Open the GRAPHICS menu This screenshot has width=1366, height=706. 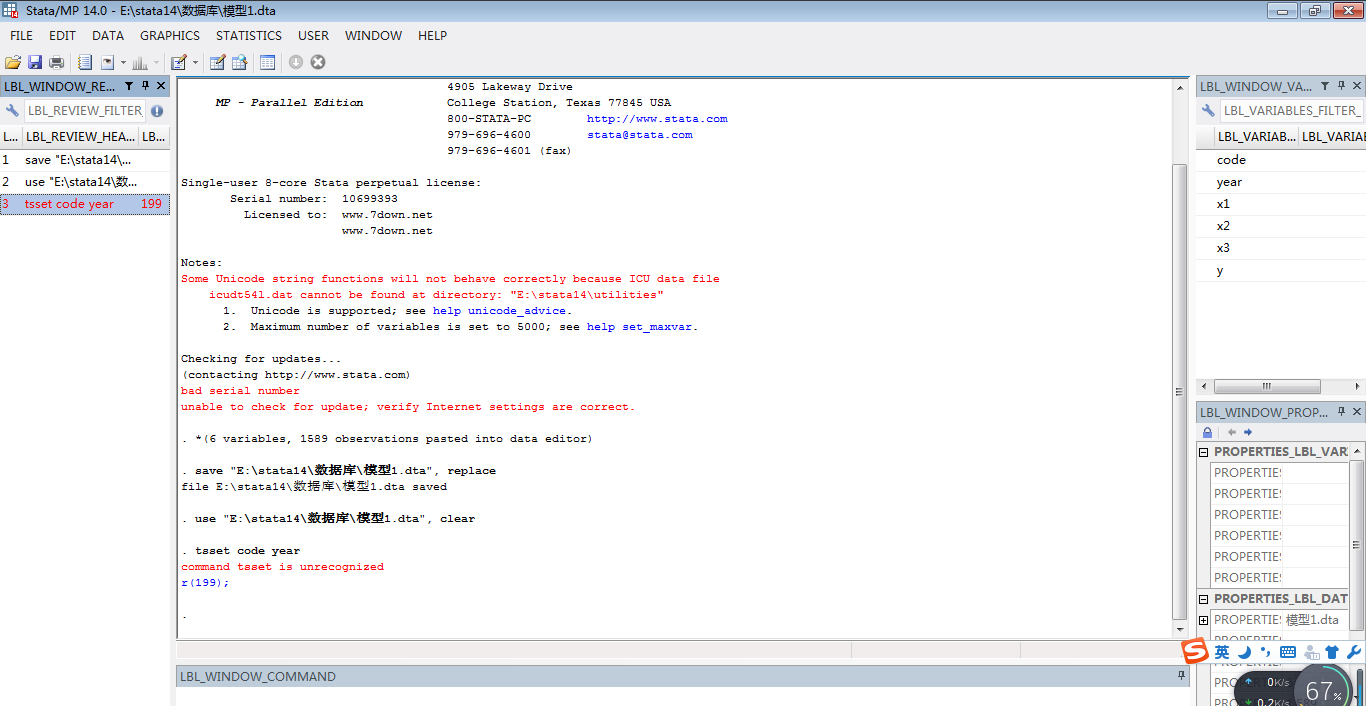click(170, 35)
